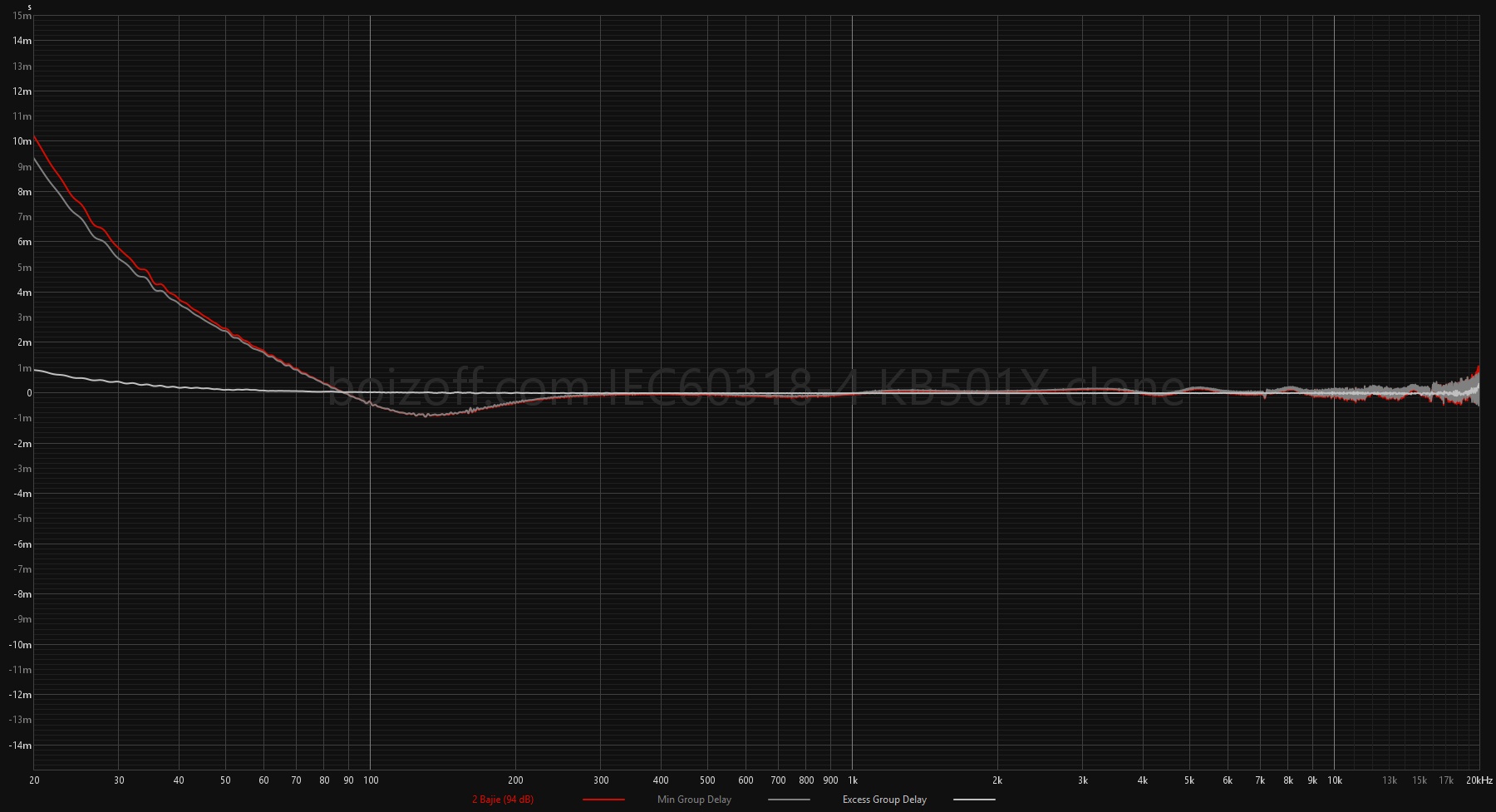This screenshot has width=1496, height=812.
Task: Toggle the Min Group Delay trace label
Action: click(x=694, y=800)
